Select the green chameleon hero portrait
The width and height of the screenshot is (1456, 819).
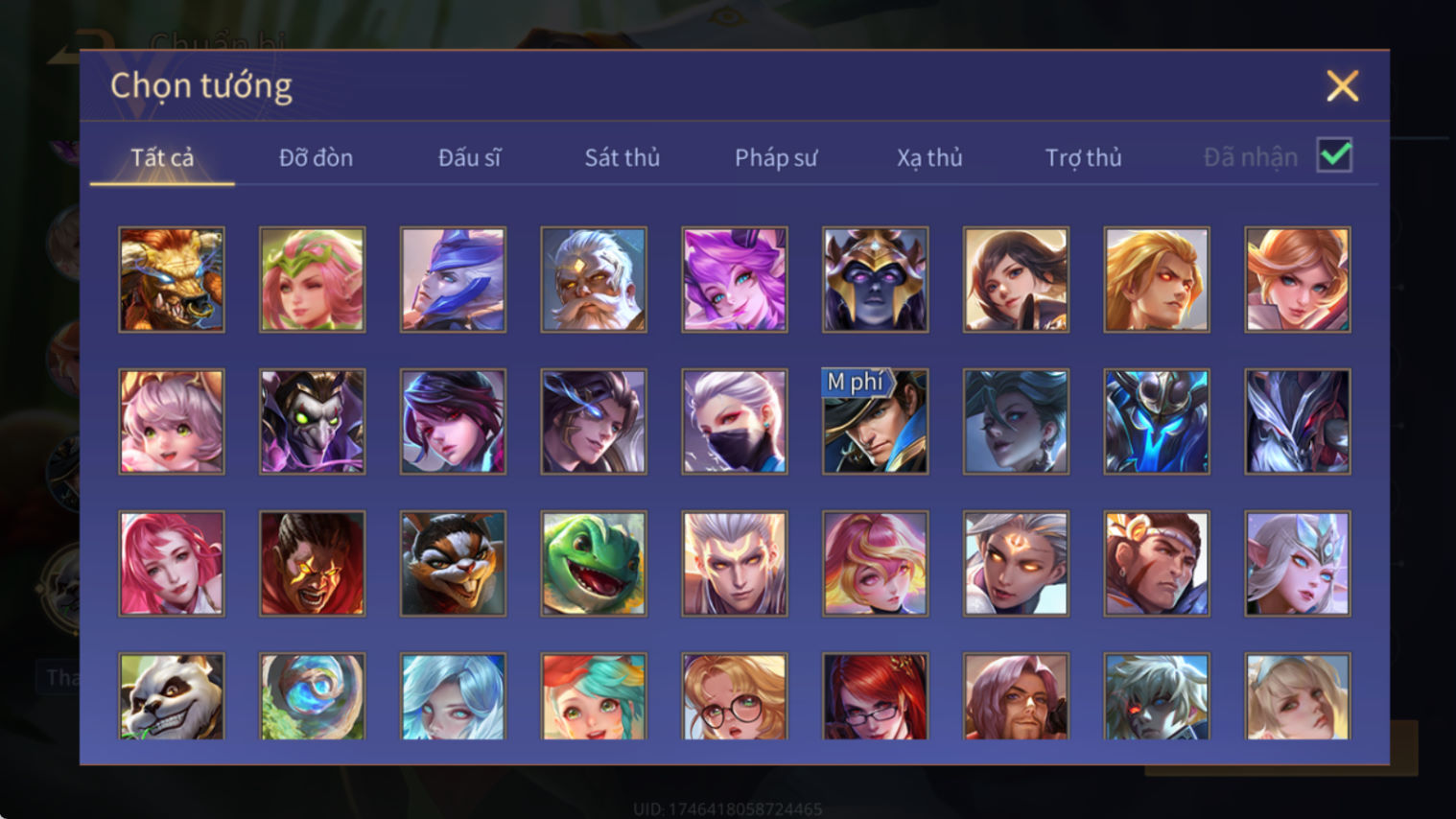[x=594, y=564]
